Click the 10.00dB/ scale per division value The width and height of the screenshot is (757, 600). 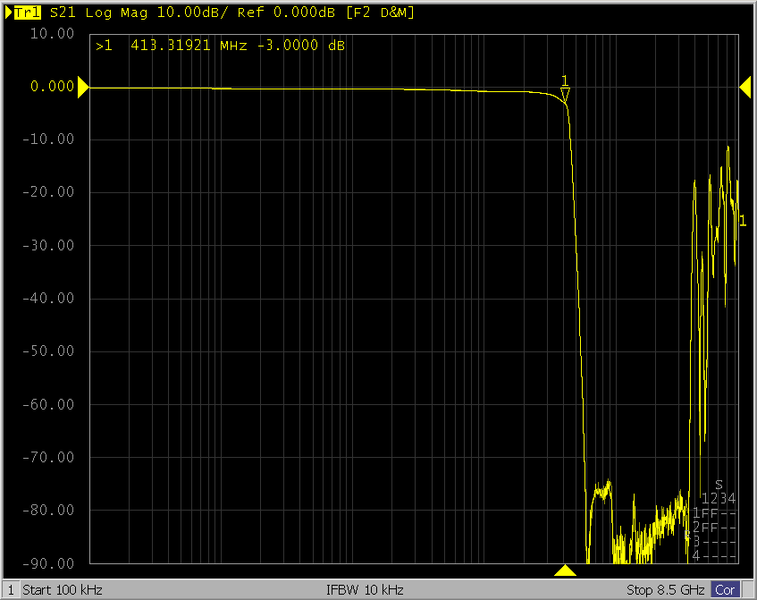[x=163, y=13]
